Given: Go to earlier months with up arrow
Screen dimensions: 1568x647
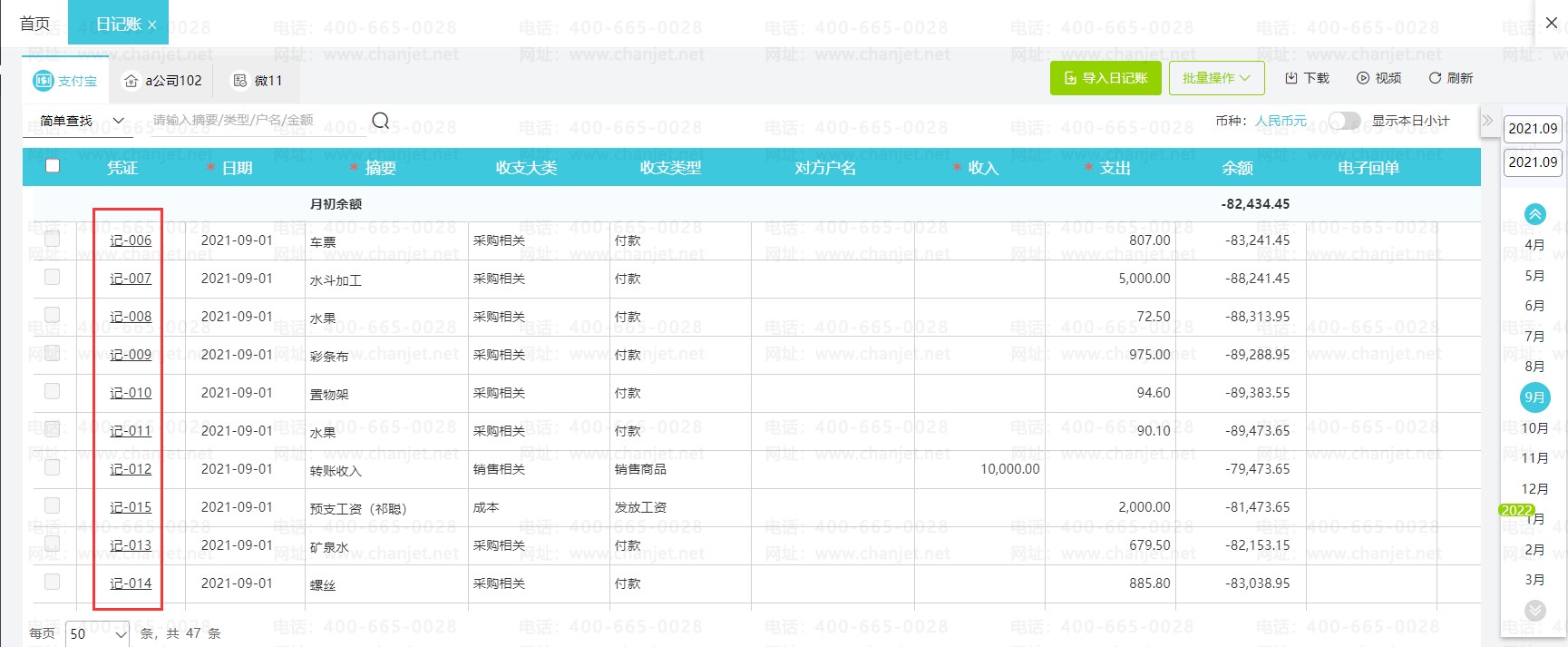Looking at the screenshot, I should (1534, 214).
